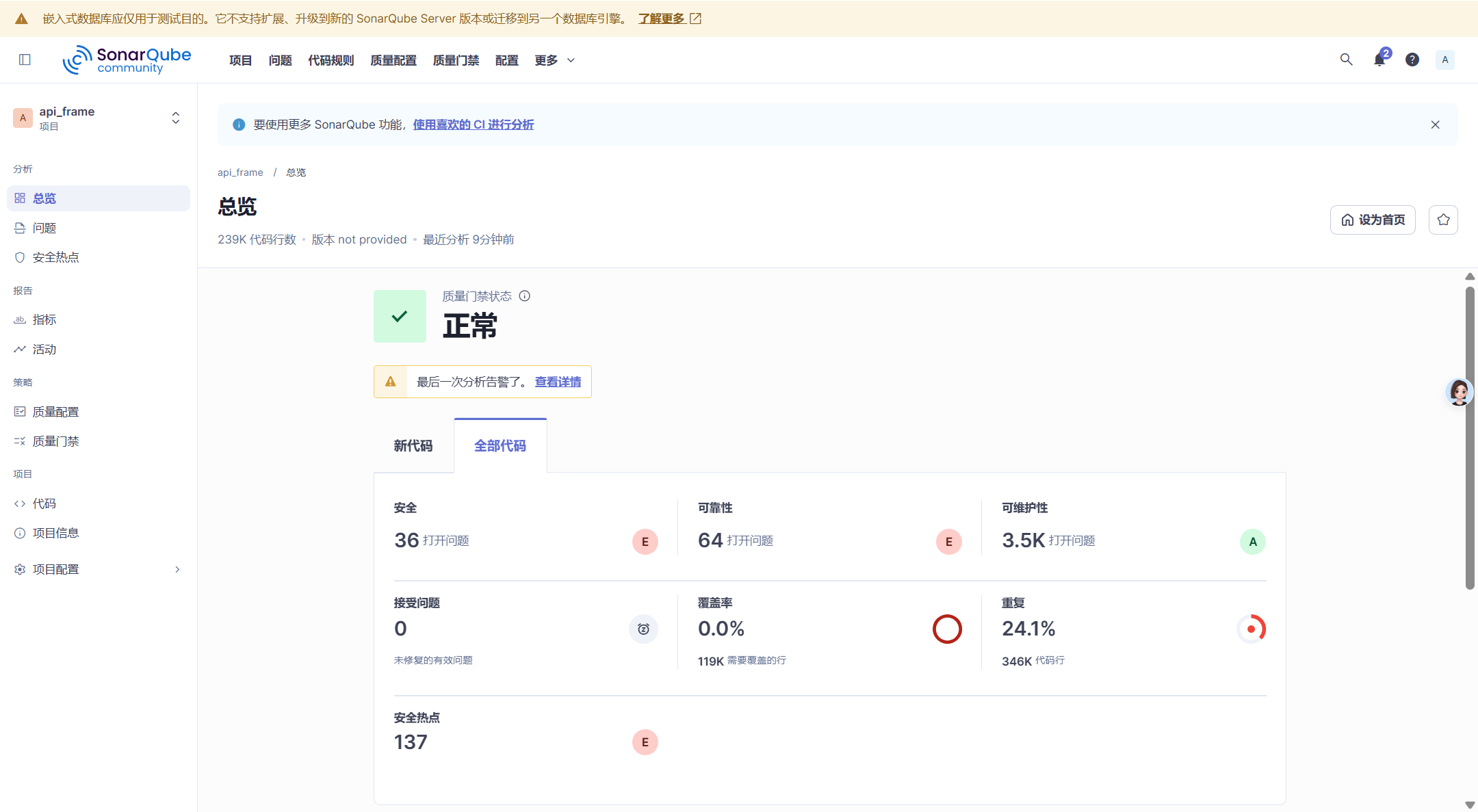Switch to the 新代码 tab
The width and height of the screenshot is (1478, 812).
[x=413, y=446]
